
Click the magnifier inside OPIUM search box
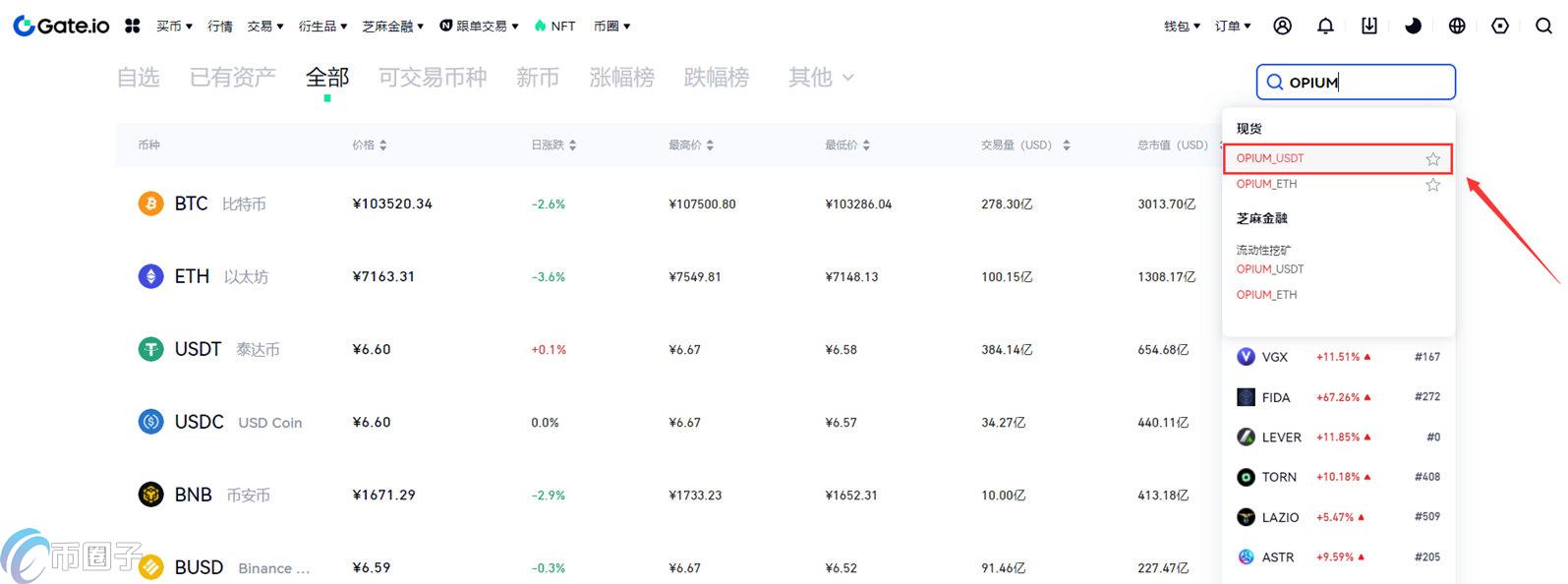pyautogui.click(x=1274, y=83)
